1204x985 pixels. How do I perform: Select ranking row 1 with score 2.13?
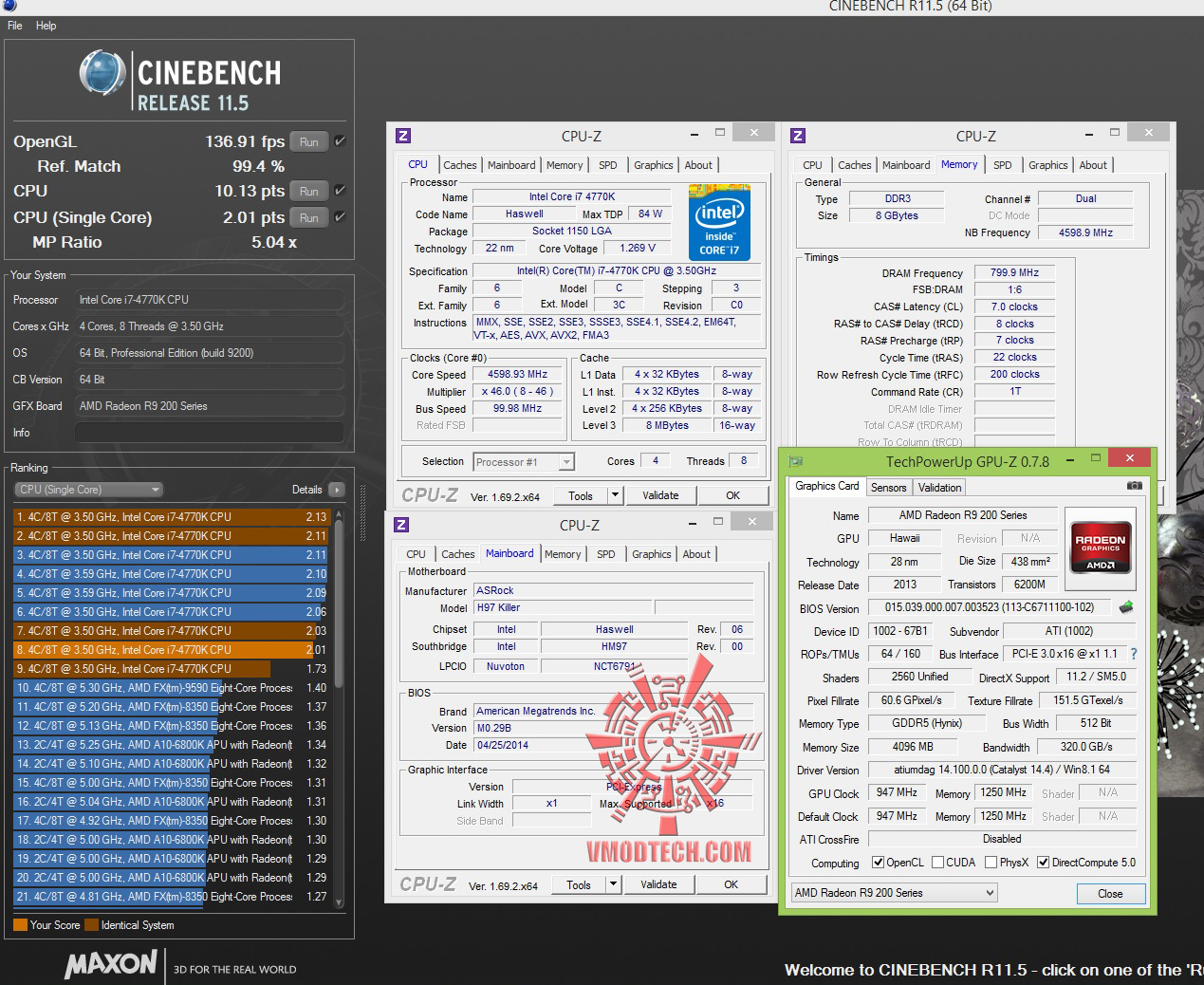(171, 517)
